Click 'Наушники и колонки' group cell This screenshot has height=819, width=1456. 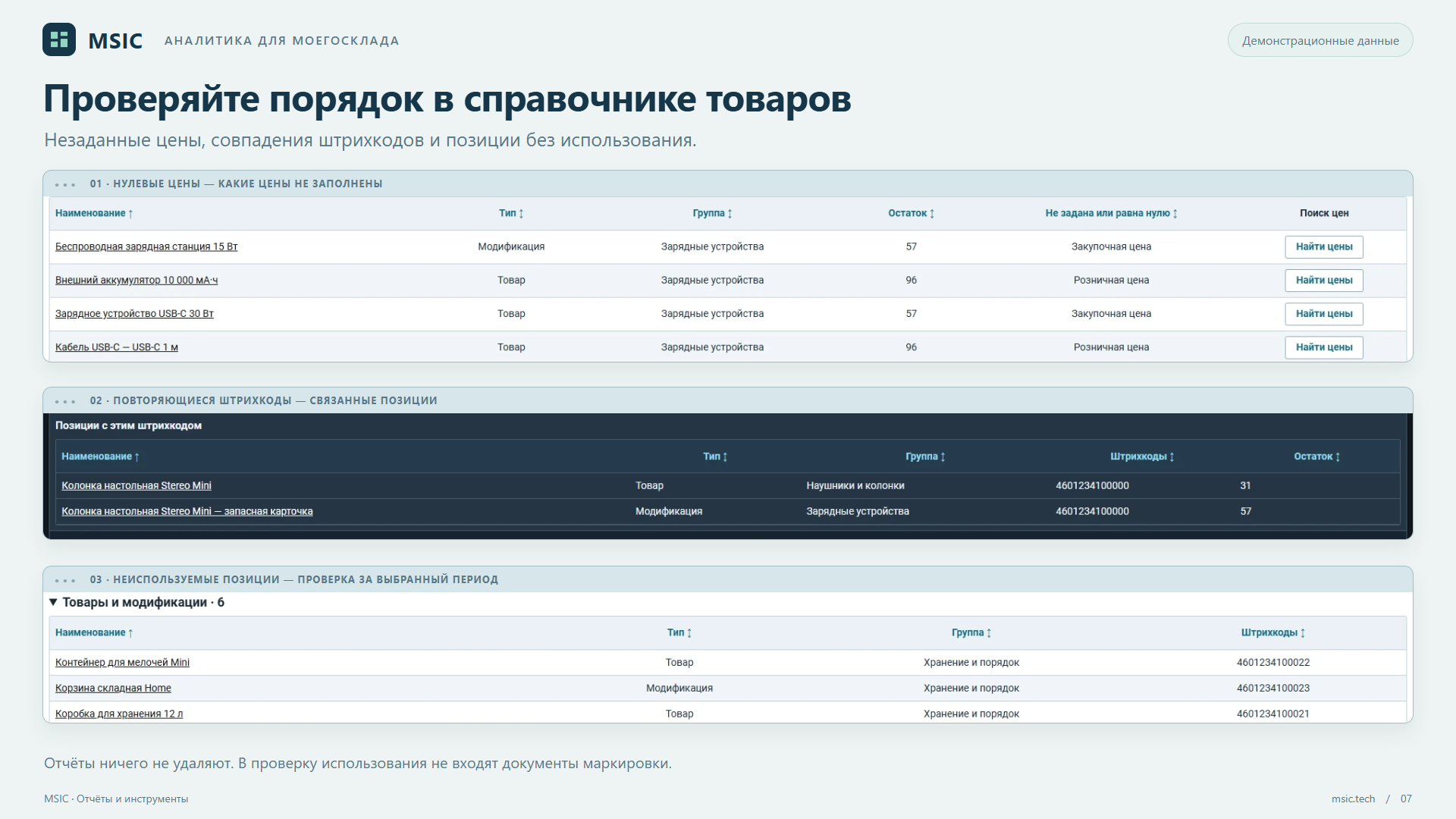click(x=855, y=485)
